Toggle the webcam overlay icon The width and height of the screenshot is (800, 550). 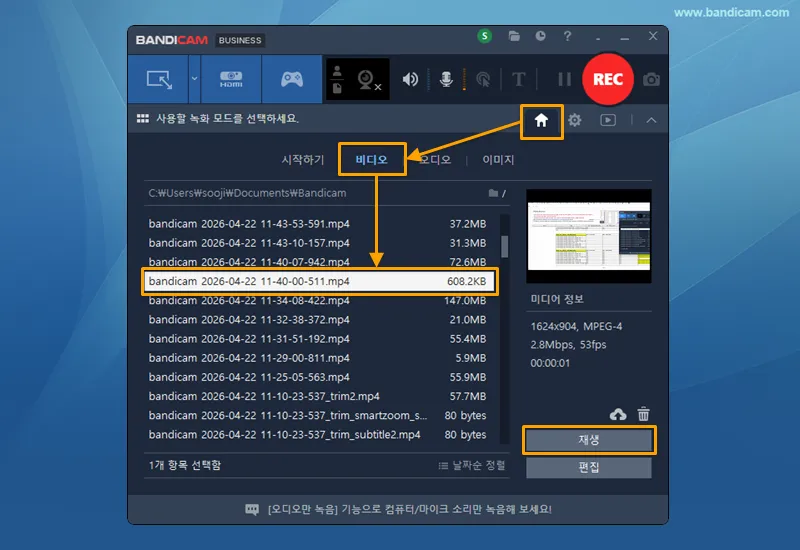tap(369, 80)
